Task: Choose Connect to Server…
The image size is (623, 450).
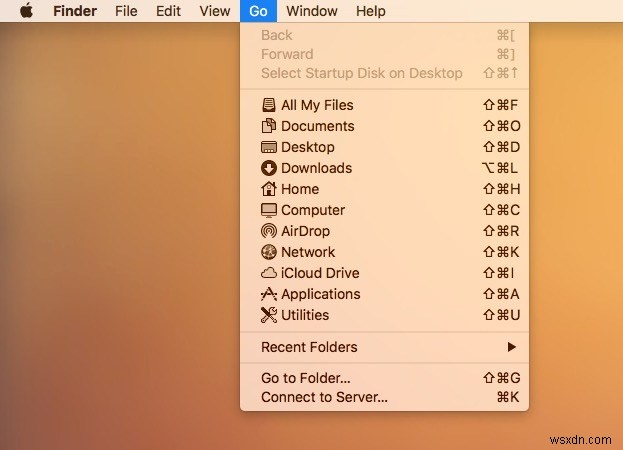Action: click(385, 397)
